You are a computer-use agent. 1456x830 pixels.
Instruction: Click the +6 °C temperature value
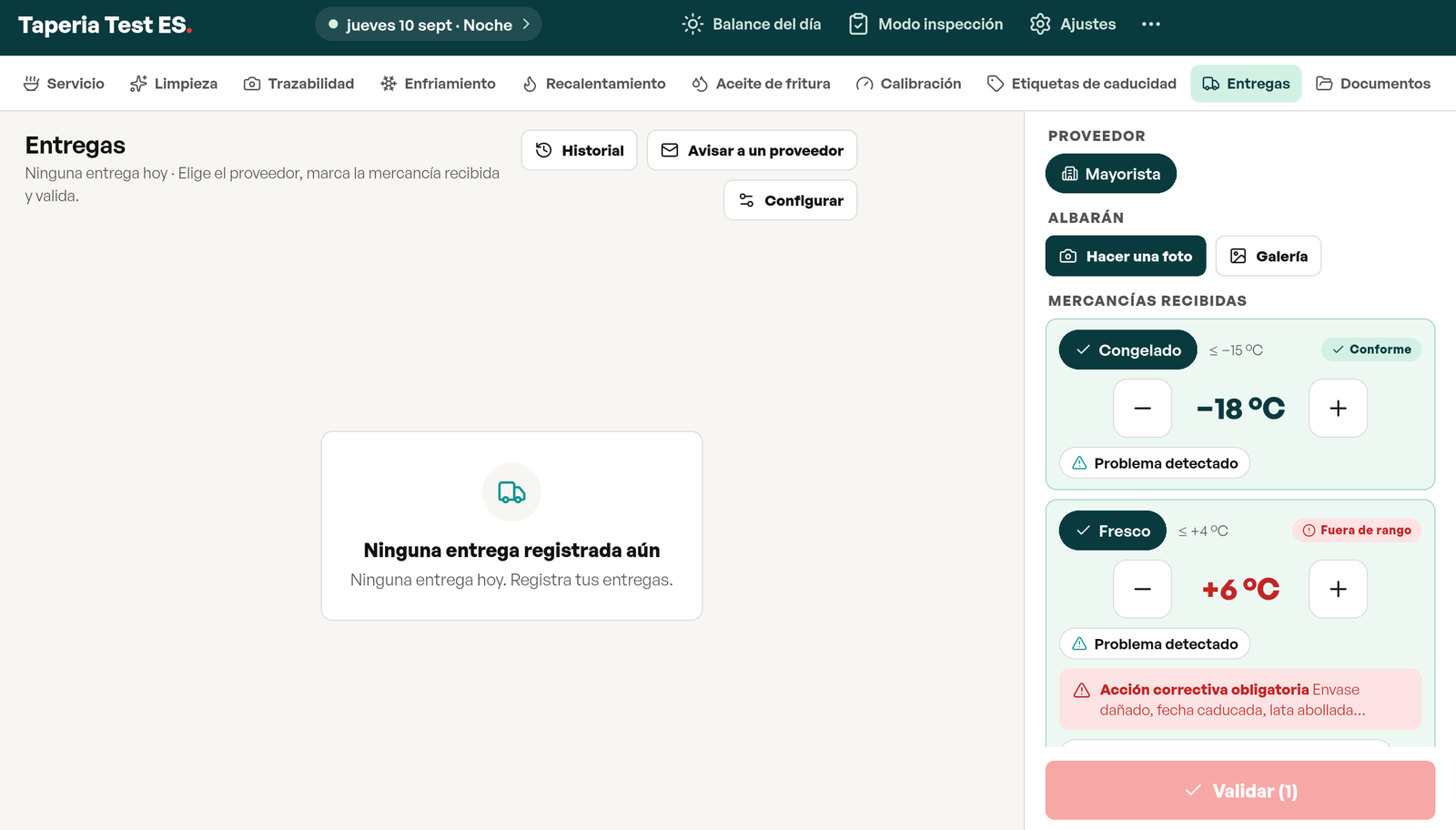(x=1240, y=589)
